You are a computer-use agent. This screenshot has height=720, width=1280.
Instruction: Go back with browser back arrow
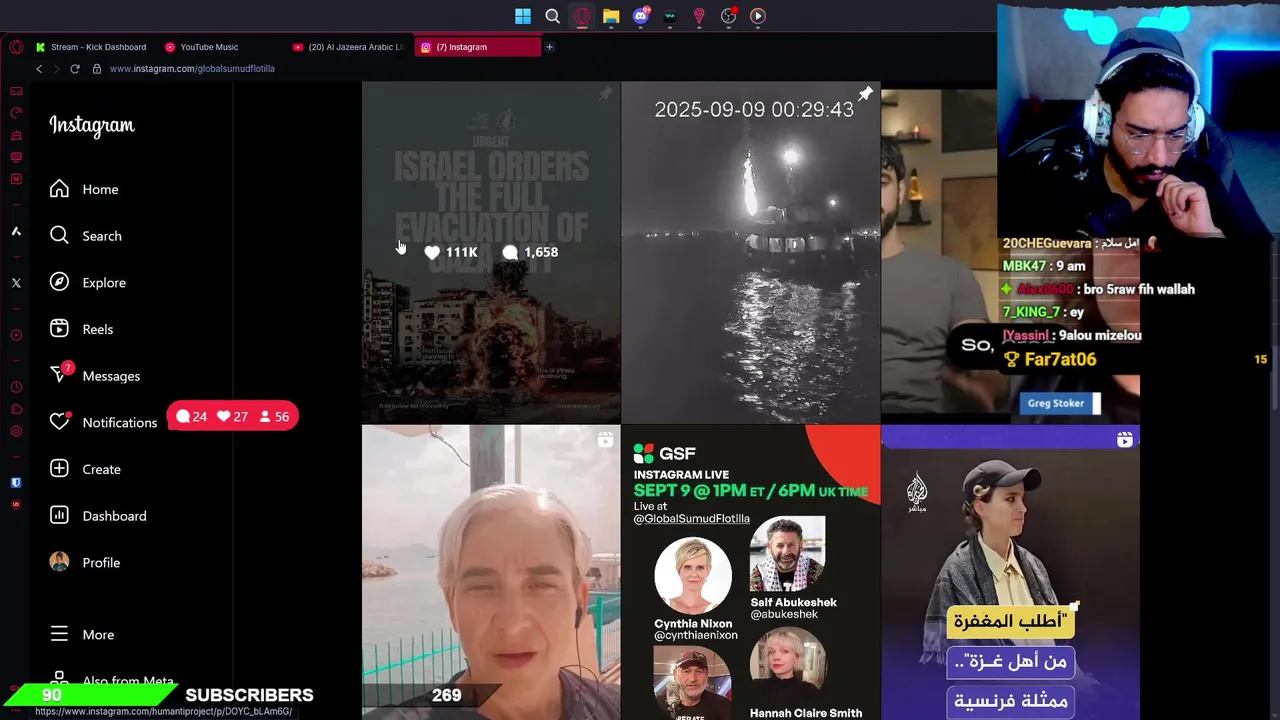tap(39, 69)
